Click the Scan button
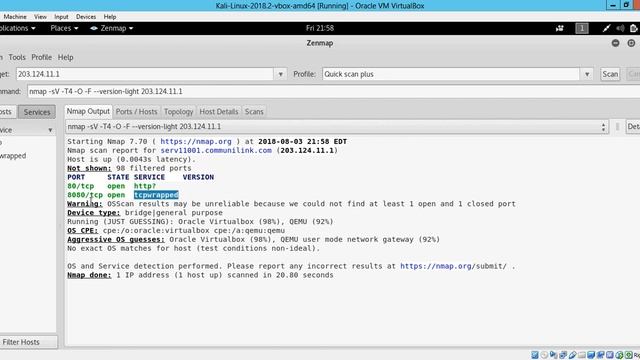This screenshot has width=640, height=360. point(610,74)
